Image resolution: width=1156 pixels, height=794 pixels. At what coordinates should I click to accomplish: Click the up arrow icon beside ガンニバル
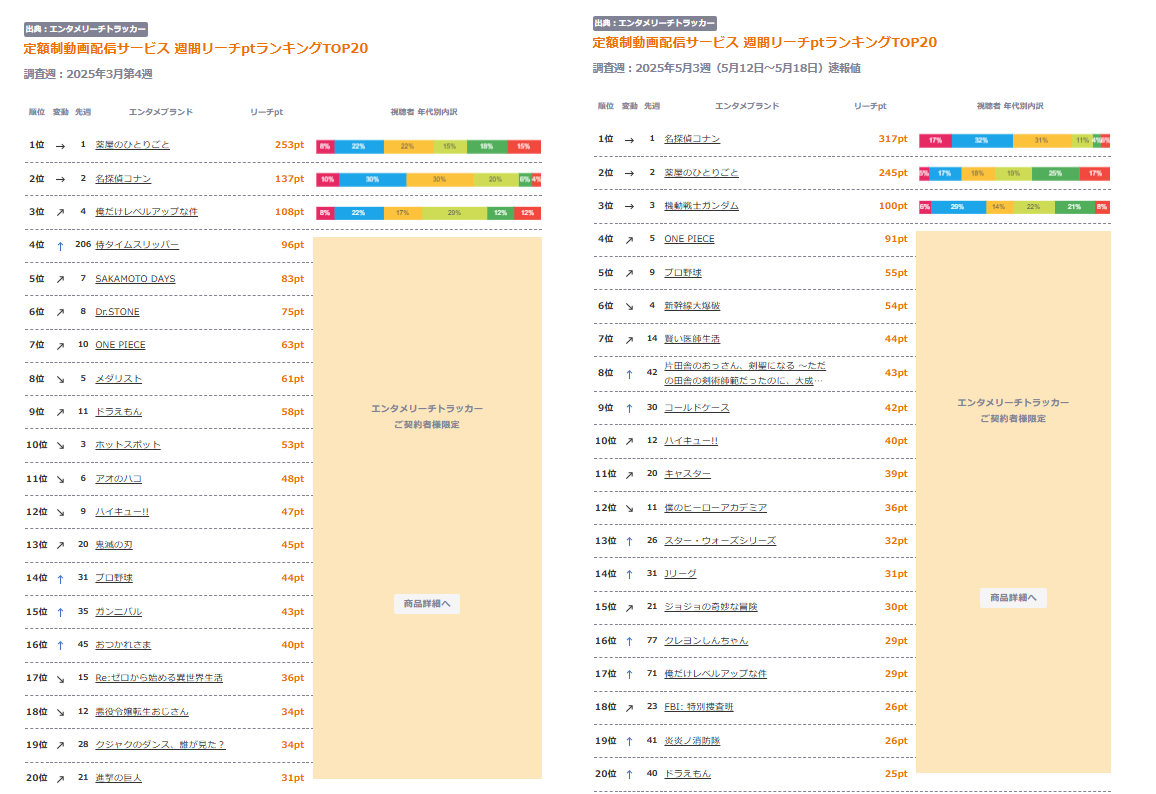pos(60,612)
